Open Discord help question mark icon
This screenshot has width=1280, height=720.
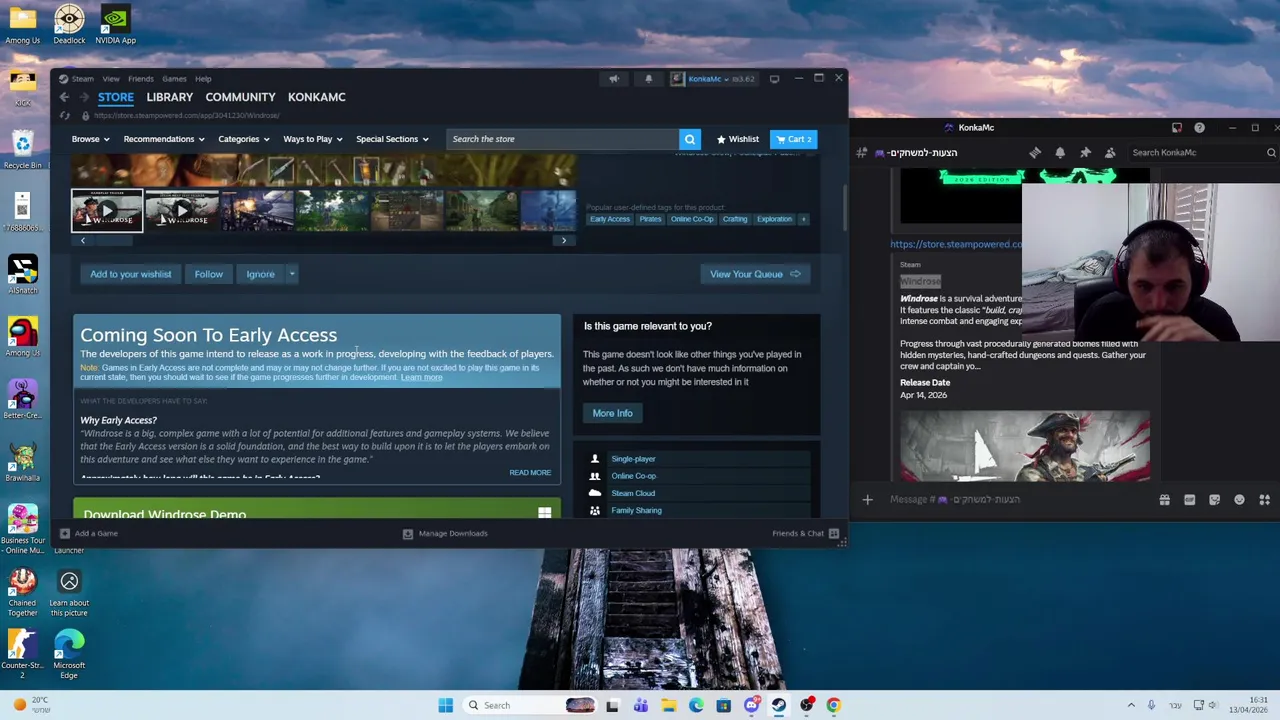click(x=1199, y=127)
